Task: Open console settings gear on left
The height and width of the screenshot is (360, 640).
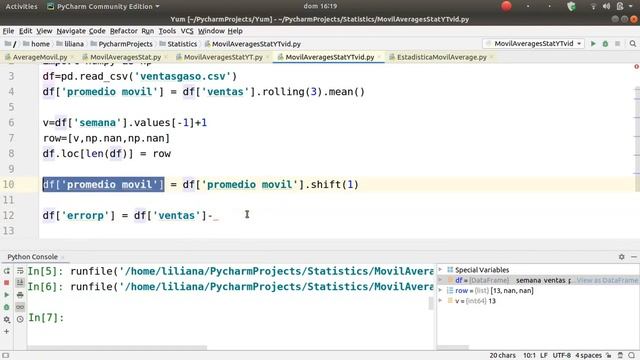Action: [7, 319]
